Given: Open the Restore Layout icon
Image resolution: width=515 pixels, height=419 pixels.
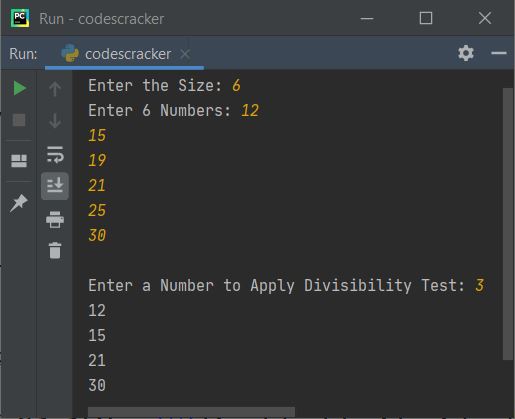Looking at the screenshot, I should 19,161.
